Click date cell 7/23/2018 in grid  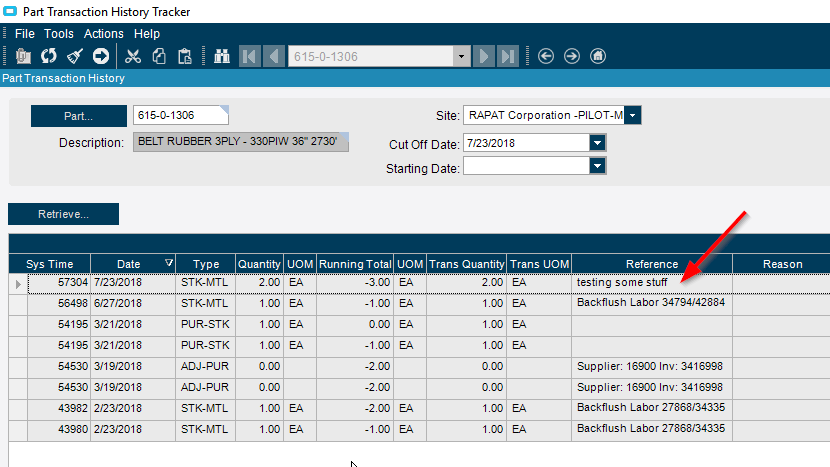[x=133, y=283]
